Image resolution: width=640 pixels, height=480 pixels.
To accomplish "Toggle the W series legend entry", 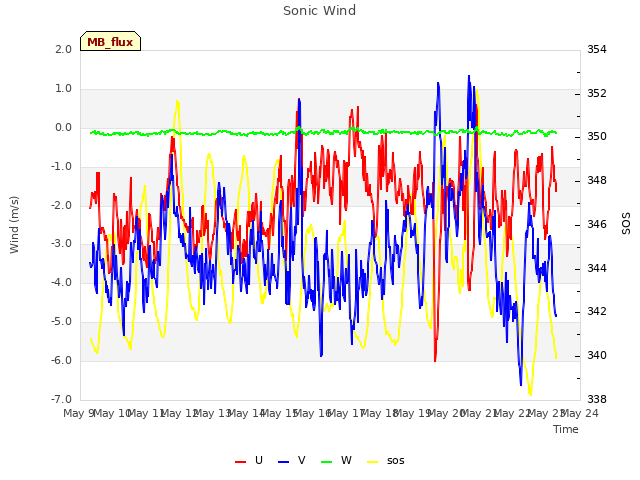I will tap(336, 461).
